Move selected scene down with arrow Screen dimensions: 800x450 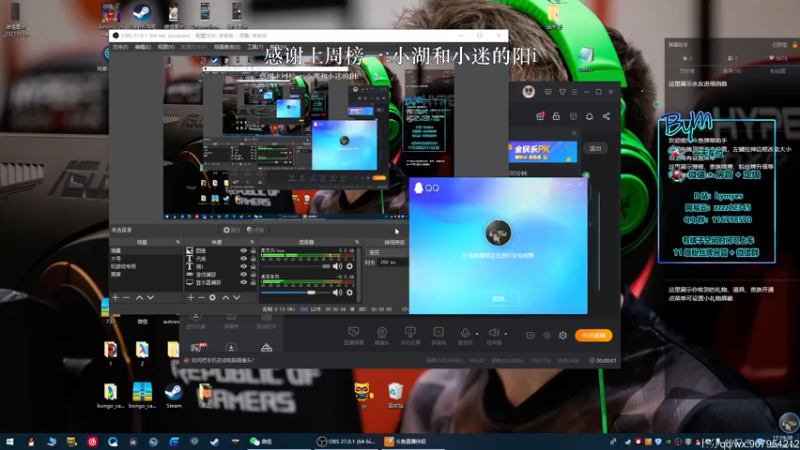pos(151,297)
